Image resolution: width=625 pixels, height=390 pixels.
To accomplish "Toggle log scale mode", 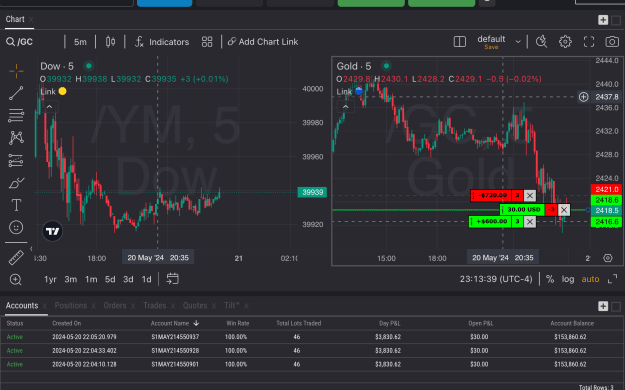I will coord(568,279).
